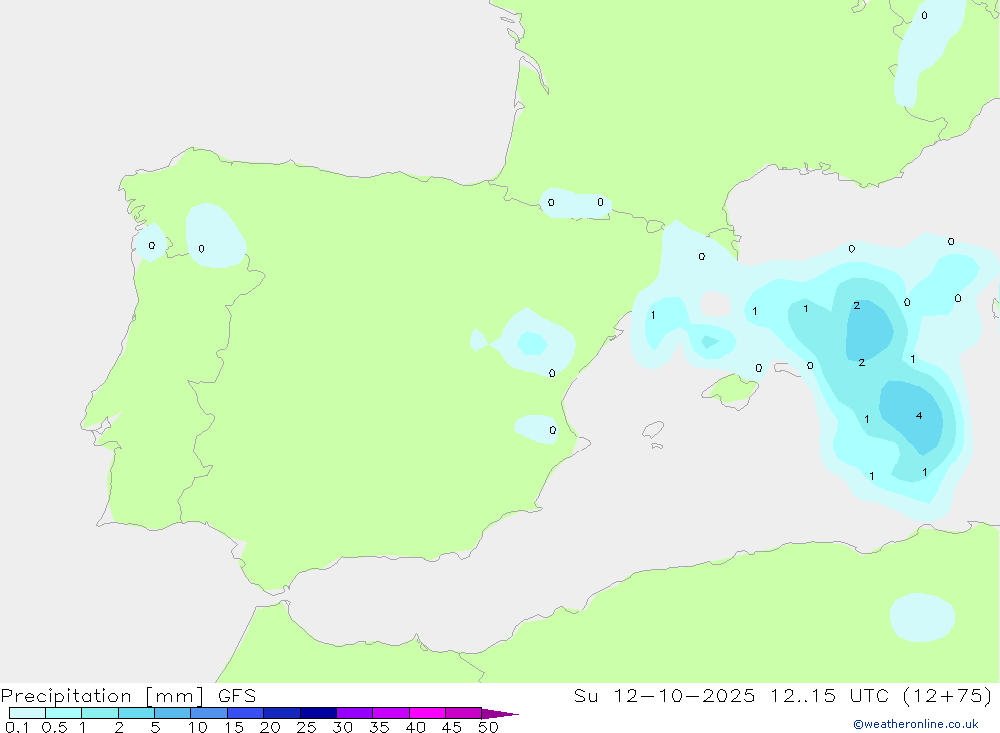Click the 'Precipitation [mm] GFS' title text
Screen dimensions: 1000x733
pyautogui.click(x=128, y=695)
